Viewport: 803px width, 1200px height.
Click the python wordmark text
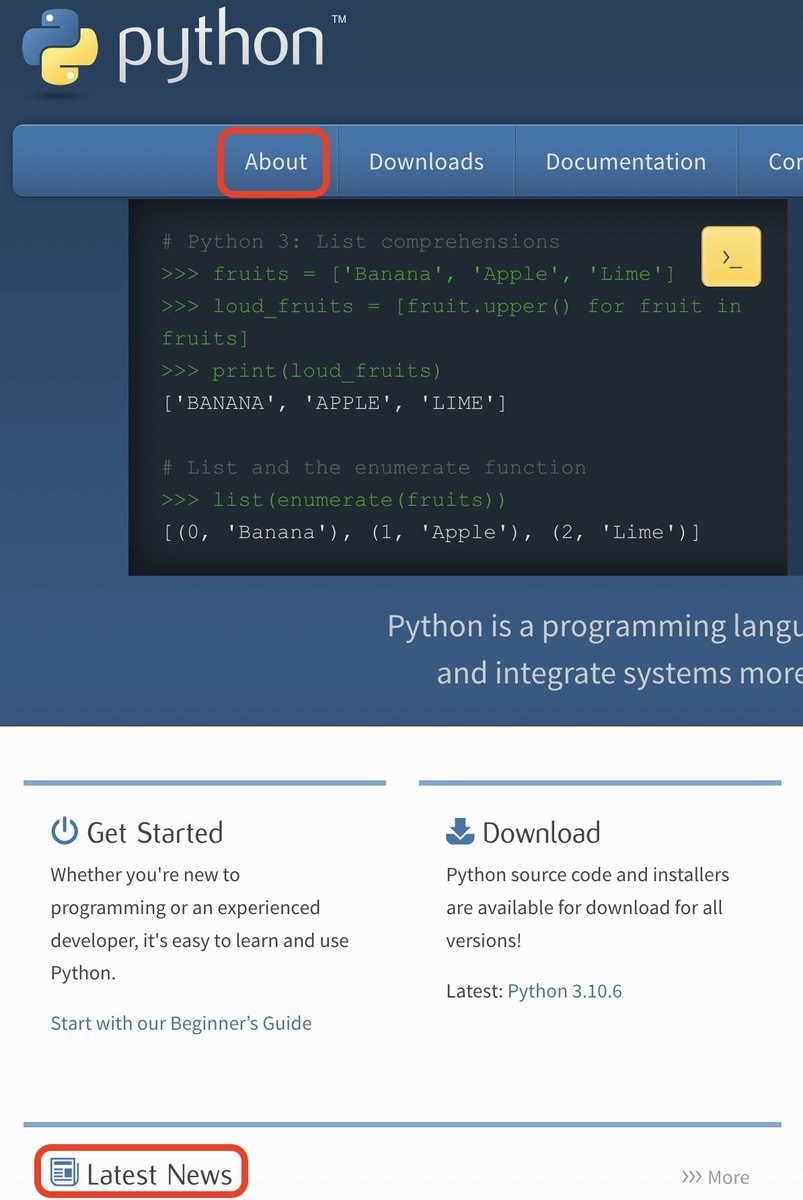click(221, 46)
